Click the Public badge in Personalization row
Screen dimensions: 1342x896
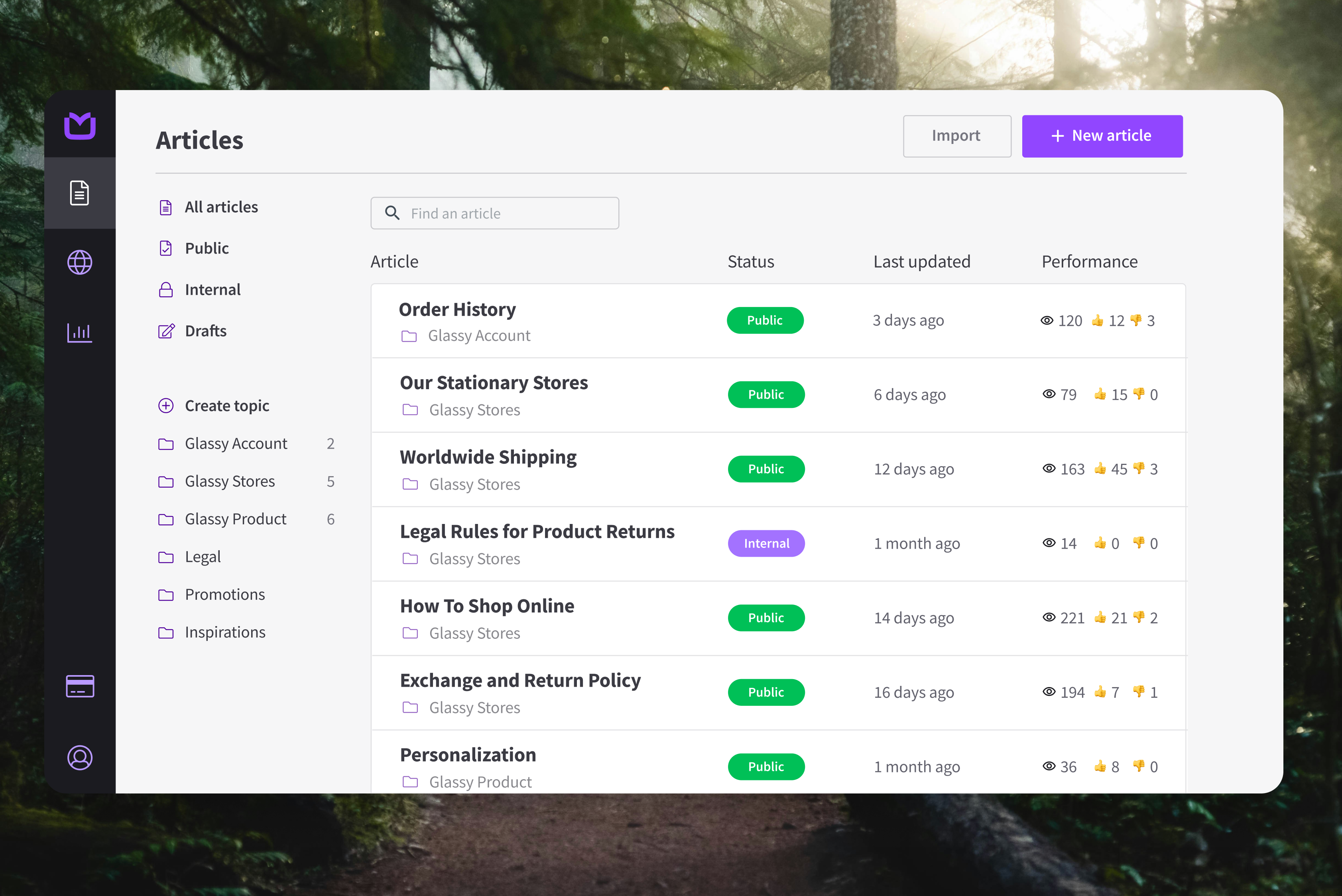[766, 767]
